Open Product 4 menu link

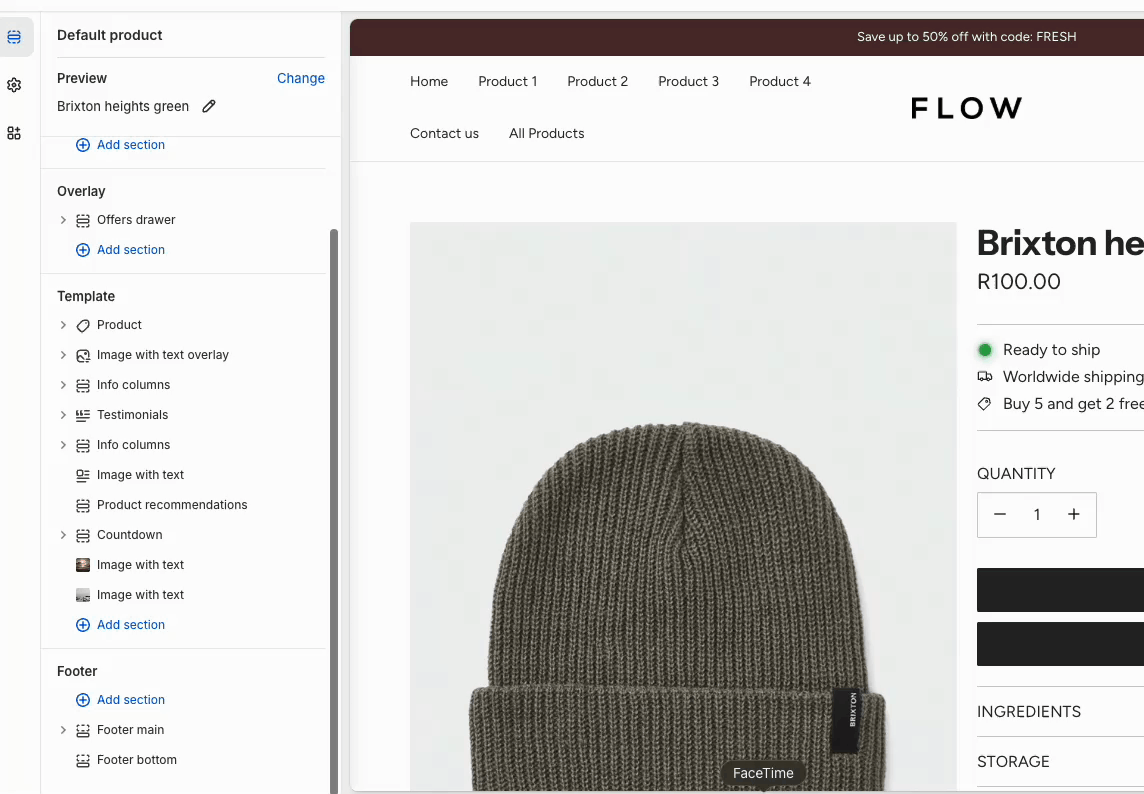pyautogui.click(x=780, y=81)
